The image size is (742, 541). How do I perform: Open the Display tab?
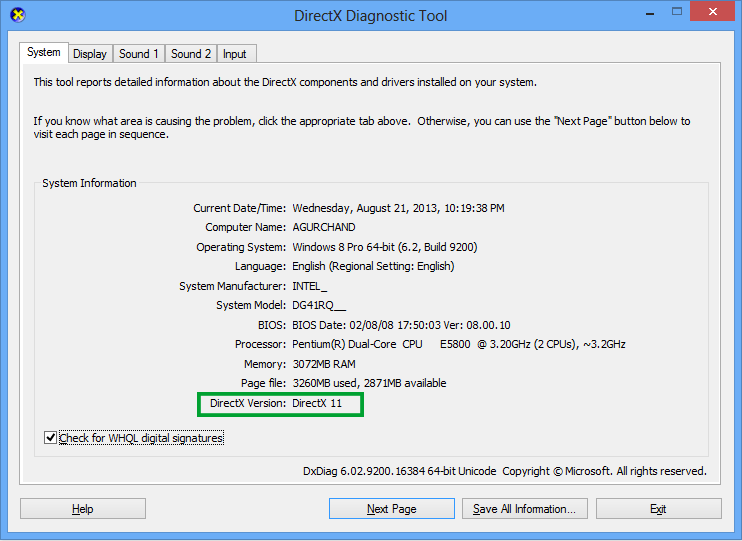(90, 54)
